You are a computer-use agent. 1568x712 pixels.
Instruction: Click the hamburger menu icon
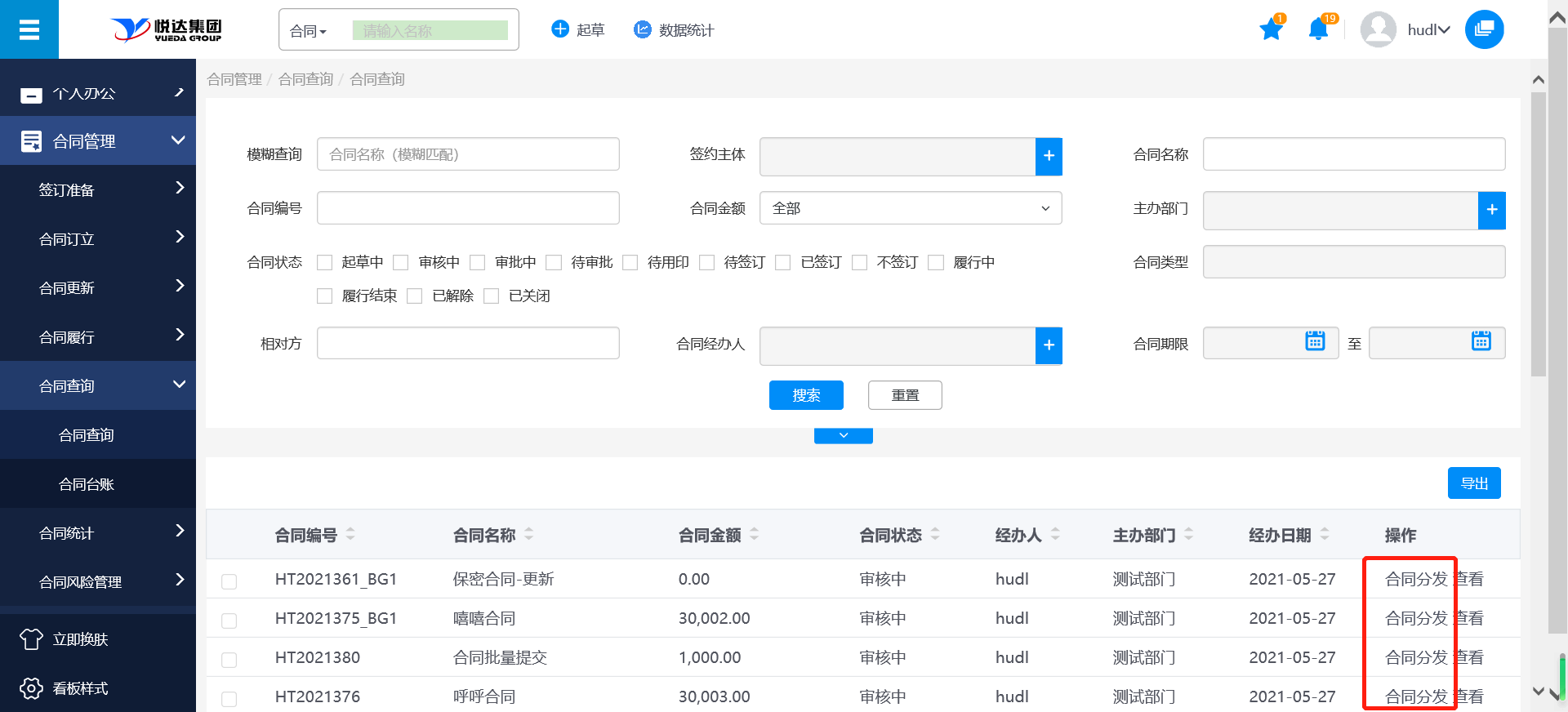coord(29,30)
